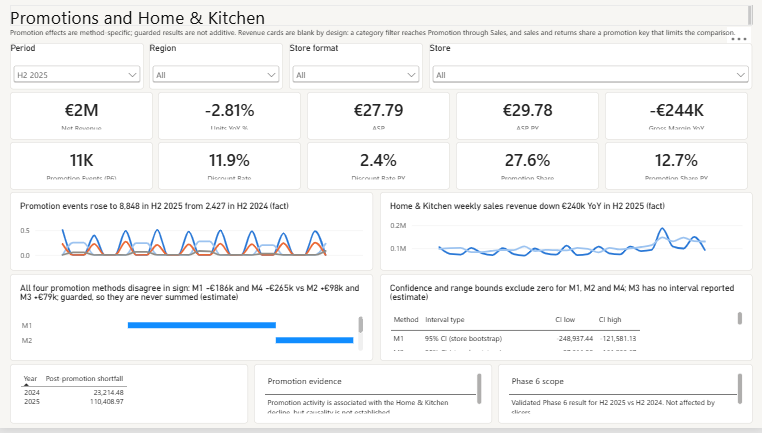Click the methods bar chart scrollbar
This screenshot has width=762, height=433.
pyautogui.click(x=361, y=325)
